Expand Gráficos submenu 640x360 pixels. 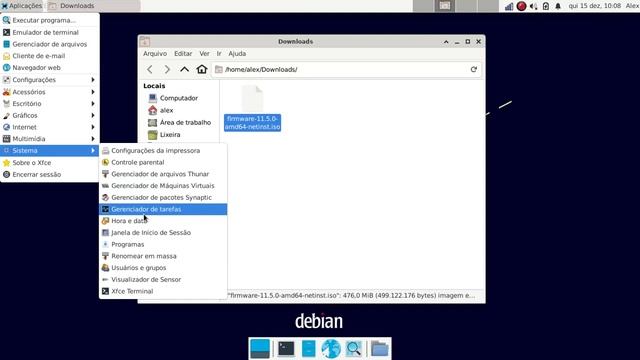[49, 116]
